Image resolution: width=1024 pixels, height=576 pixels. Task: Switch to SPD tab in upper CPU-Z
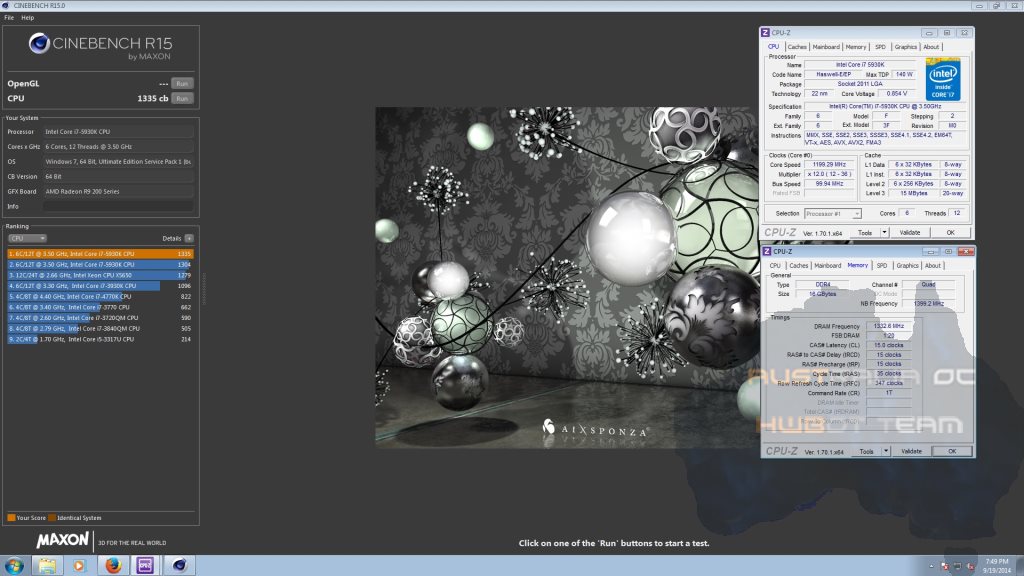tap(880, 47)
